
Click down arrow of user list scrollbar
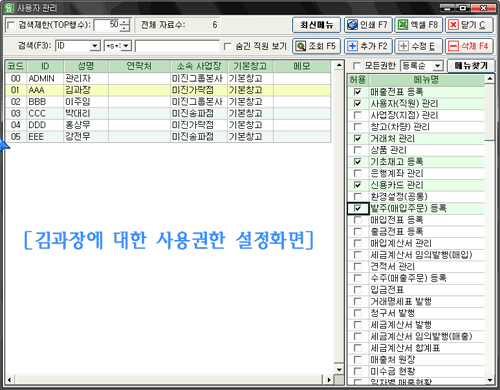pos(339,370)
